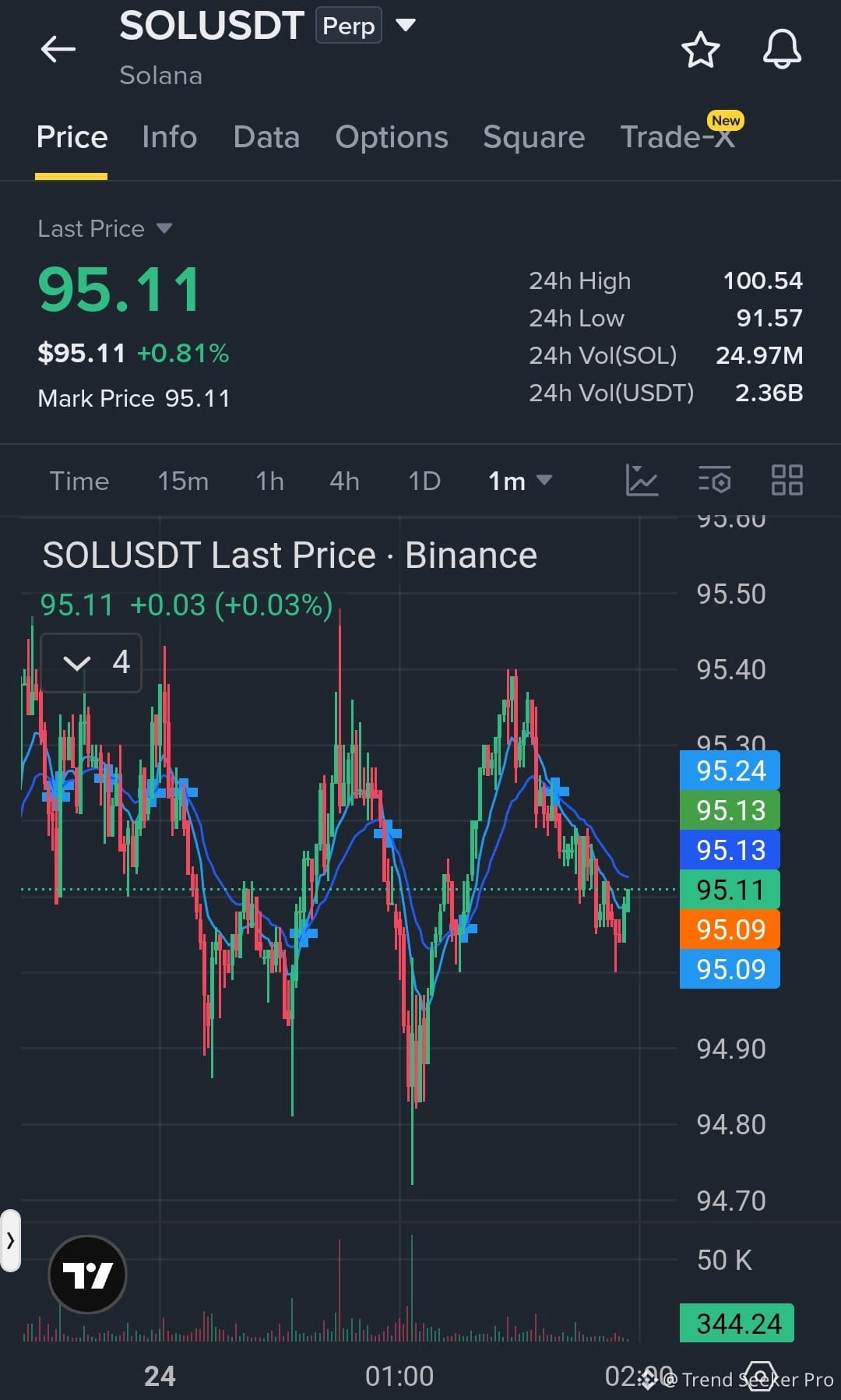This screenshot has width=841, height=1400.
Task: Tap the +0.81% change value
Action: (x=183, y=353)
